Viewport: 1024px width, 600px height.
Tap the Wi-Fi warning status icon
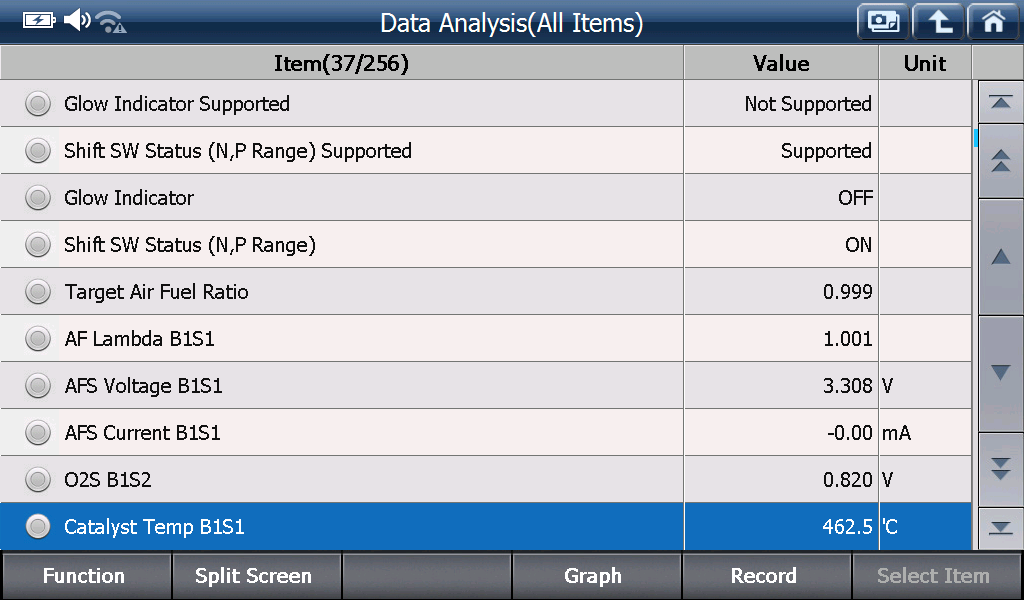pos(110,22)
